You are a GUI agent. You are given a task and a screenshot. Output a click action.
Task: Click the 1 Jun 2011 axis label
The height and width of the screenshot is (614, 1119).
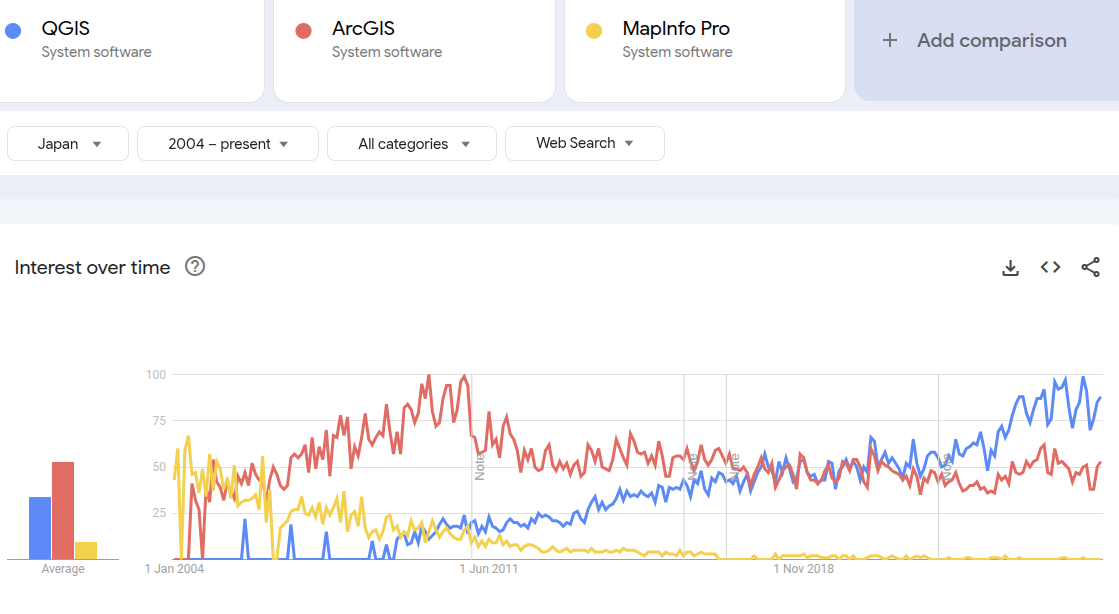487,568
